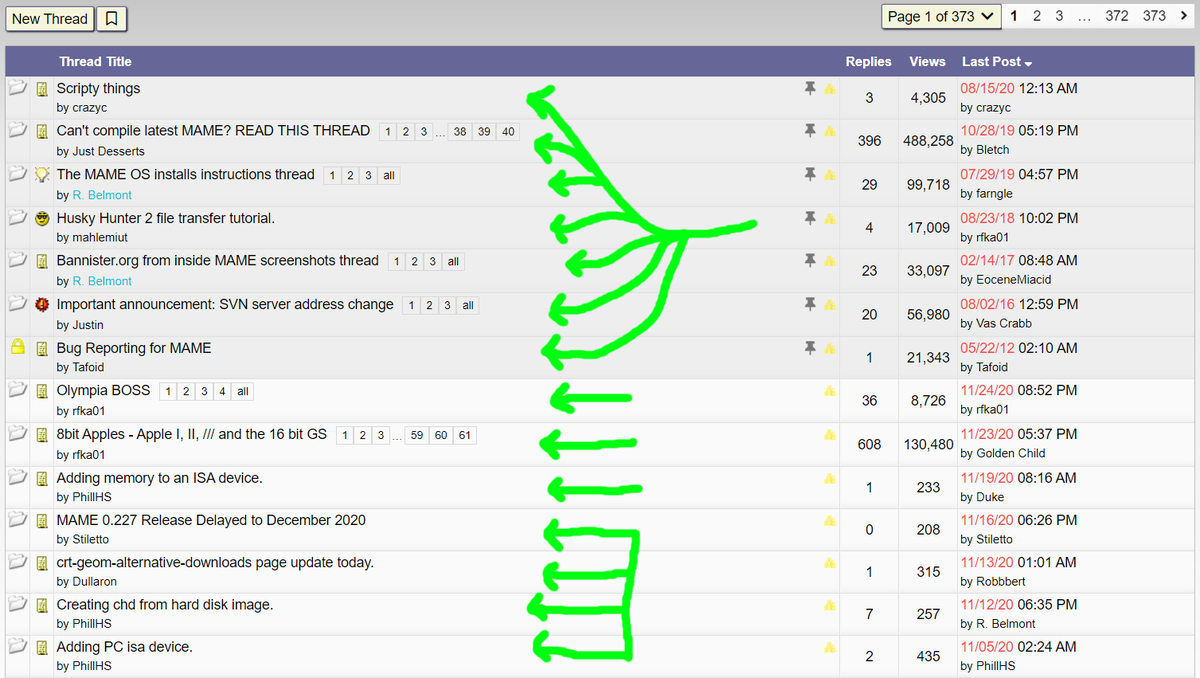Click the yellow padlock on Bug Reporting row
The width and height of the screenshot is (1200, 678).
(x=16, y=349)
